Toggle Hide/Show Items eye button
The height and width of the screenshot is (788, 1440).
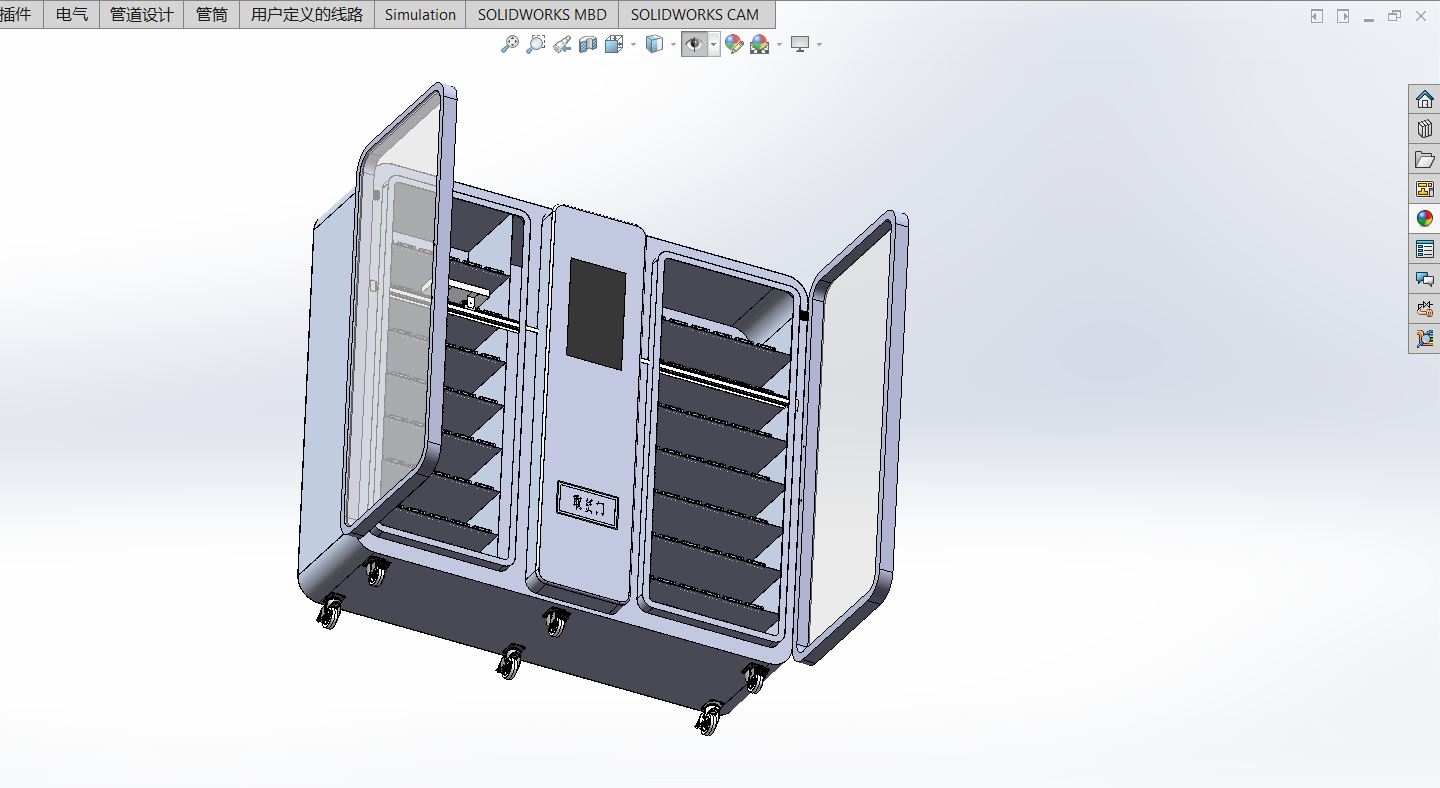(695, 44)
